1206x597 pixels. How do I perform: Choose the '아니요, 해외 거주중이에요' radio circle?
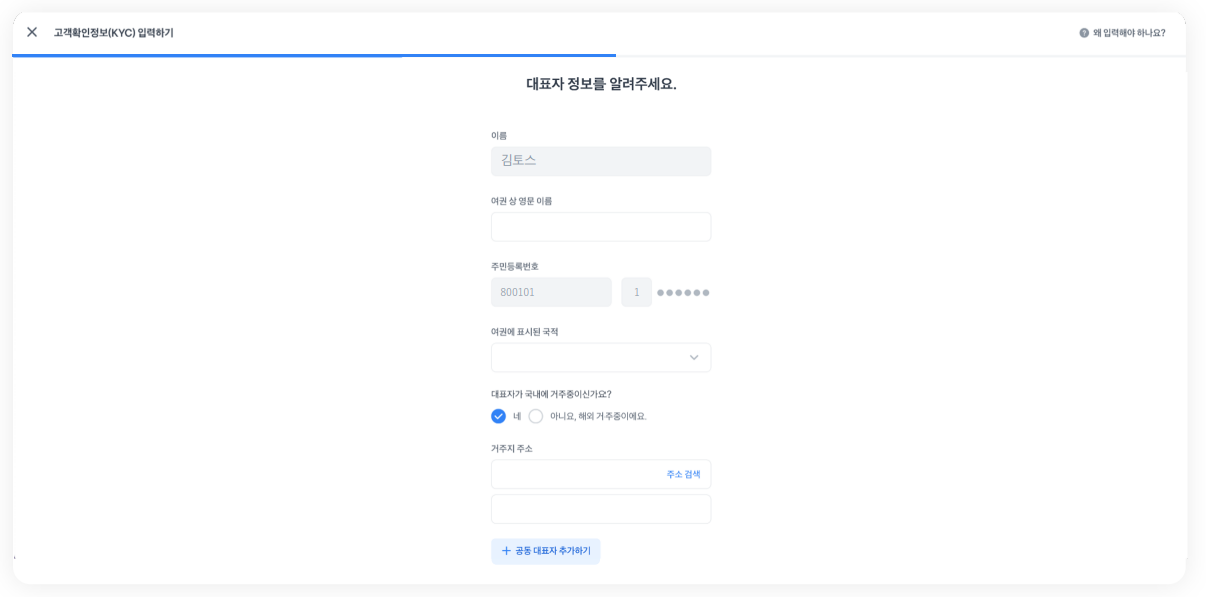click(536, 416)
